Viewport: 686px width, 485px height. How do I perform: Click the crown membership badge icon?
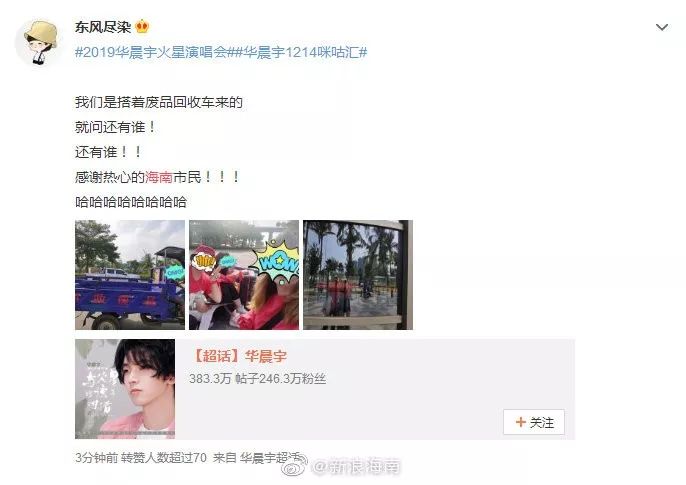tap(142, 27)
